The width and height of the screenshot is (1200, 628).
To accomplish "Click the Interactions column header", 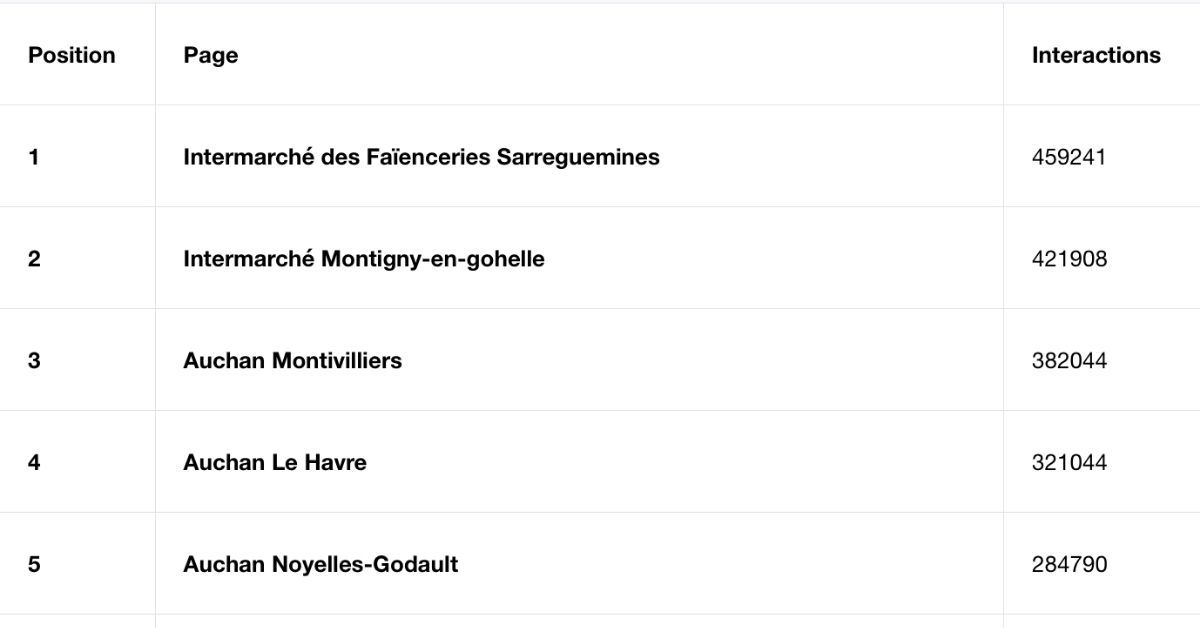I will pyautogui.click(x=1096, y=55).
